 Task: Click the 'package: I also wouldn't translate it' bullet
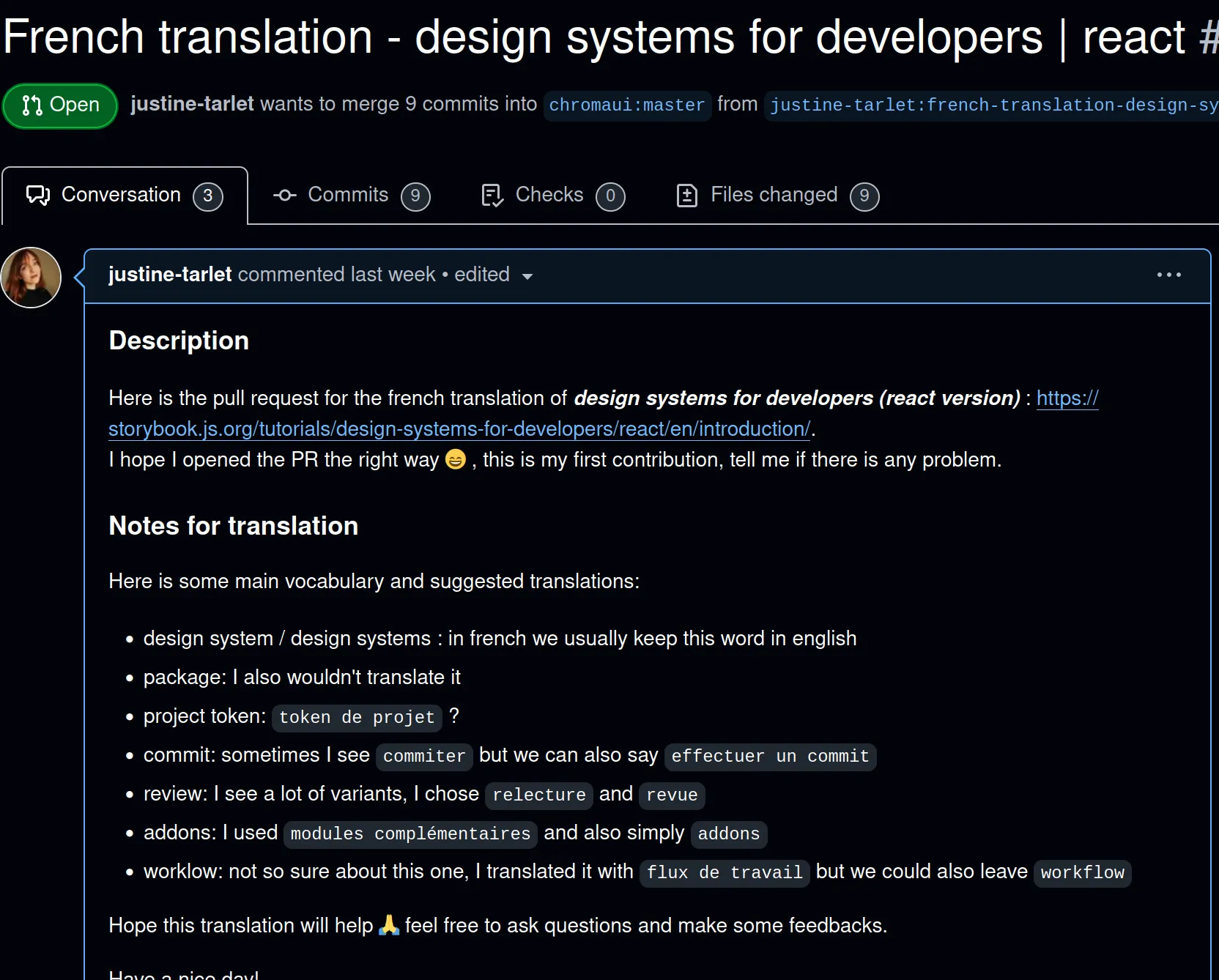pyautogui.click(x=302, y=678)
